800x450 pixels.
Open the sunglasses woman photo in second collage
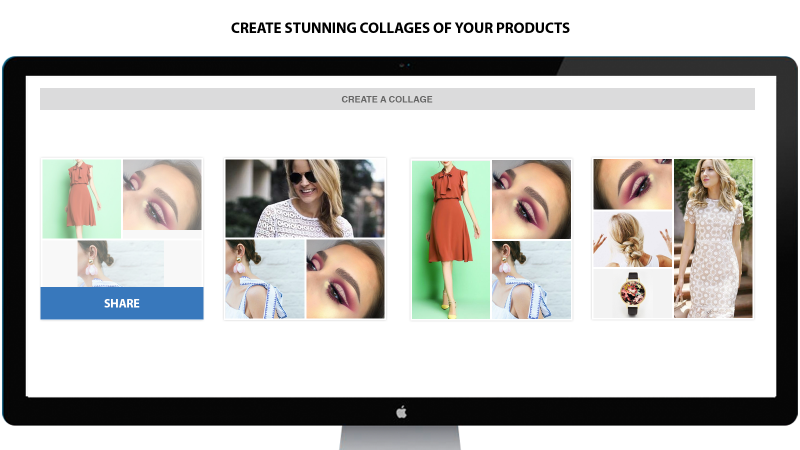[x=305, y=198]
